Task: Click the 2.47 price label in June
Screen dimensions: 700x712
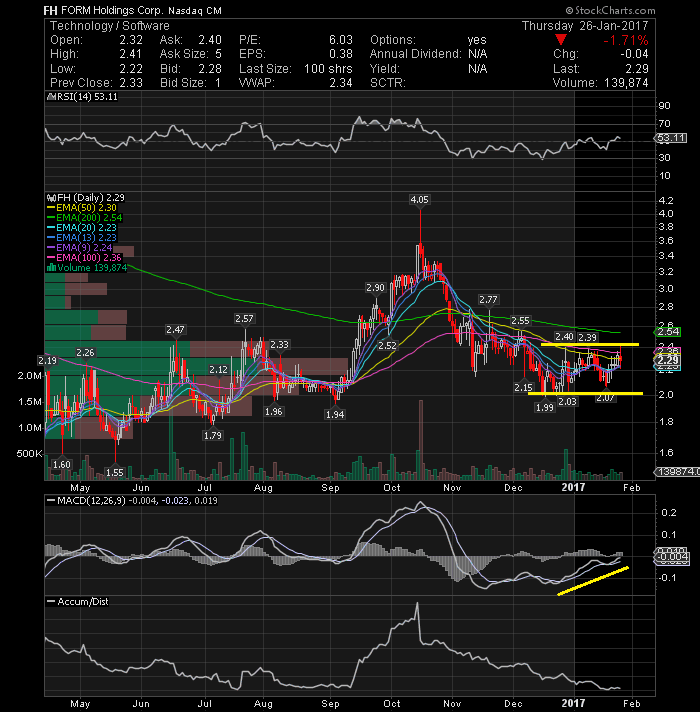Action: point(175,330)
